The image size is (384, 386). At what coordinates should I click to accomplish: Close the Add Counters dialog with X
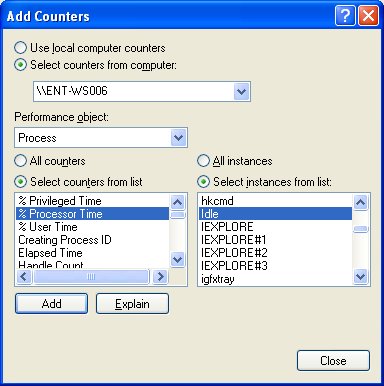click(x=368, y=15)
